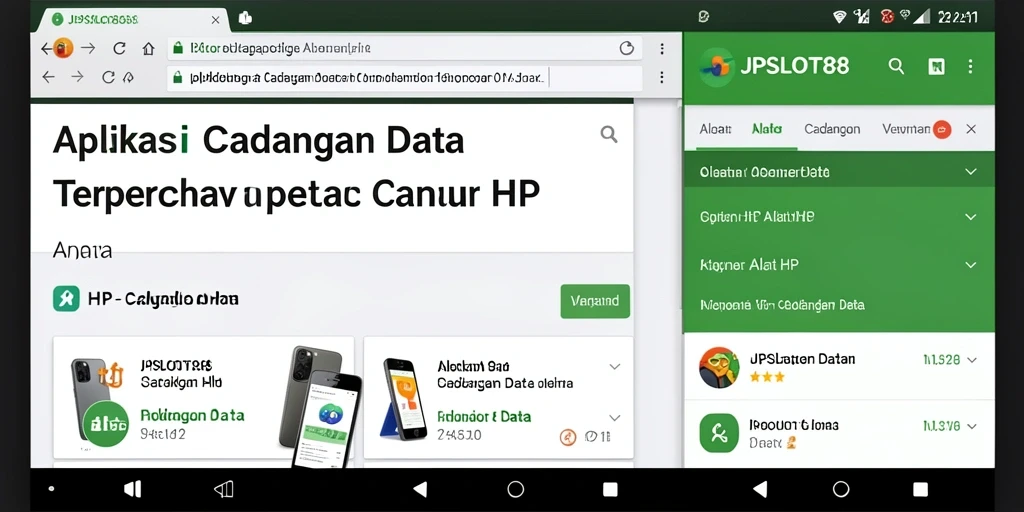This screenshot has height=512, width=1024.
Task: Tap the filled Back triangle below the browser page
Action: click(421, 490)
